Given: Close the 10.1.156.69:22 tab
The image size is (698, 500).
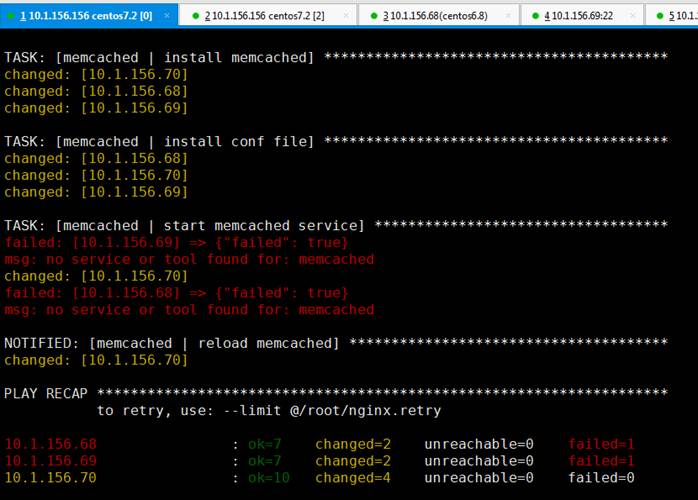Looking at the screenshot, I should coord(633,16).
